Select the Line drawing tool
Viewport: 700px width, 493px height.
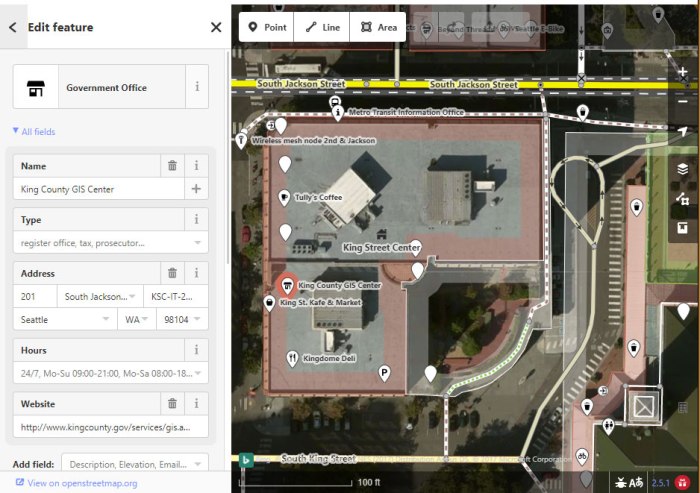[322, 27]
